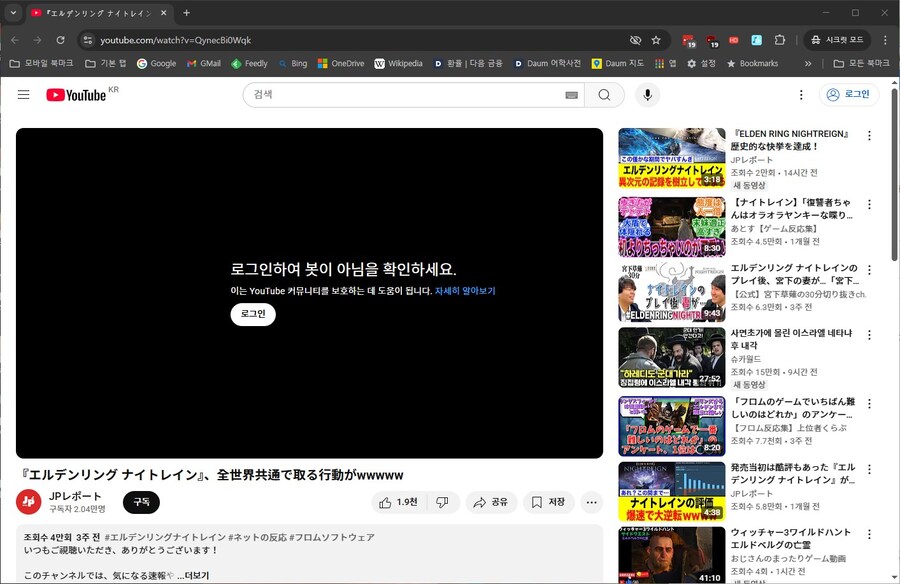This screenshot has height=584, width=900.
Task: Open hashtag #フロムソフトウェア
Action: pos(332,537)
